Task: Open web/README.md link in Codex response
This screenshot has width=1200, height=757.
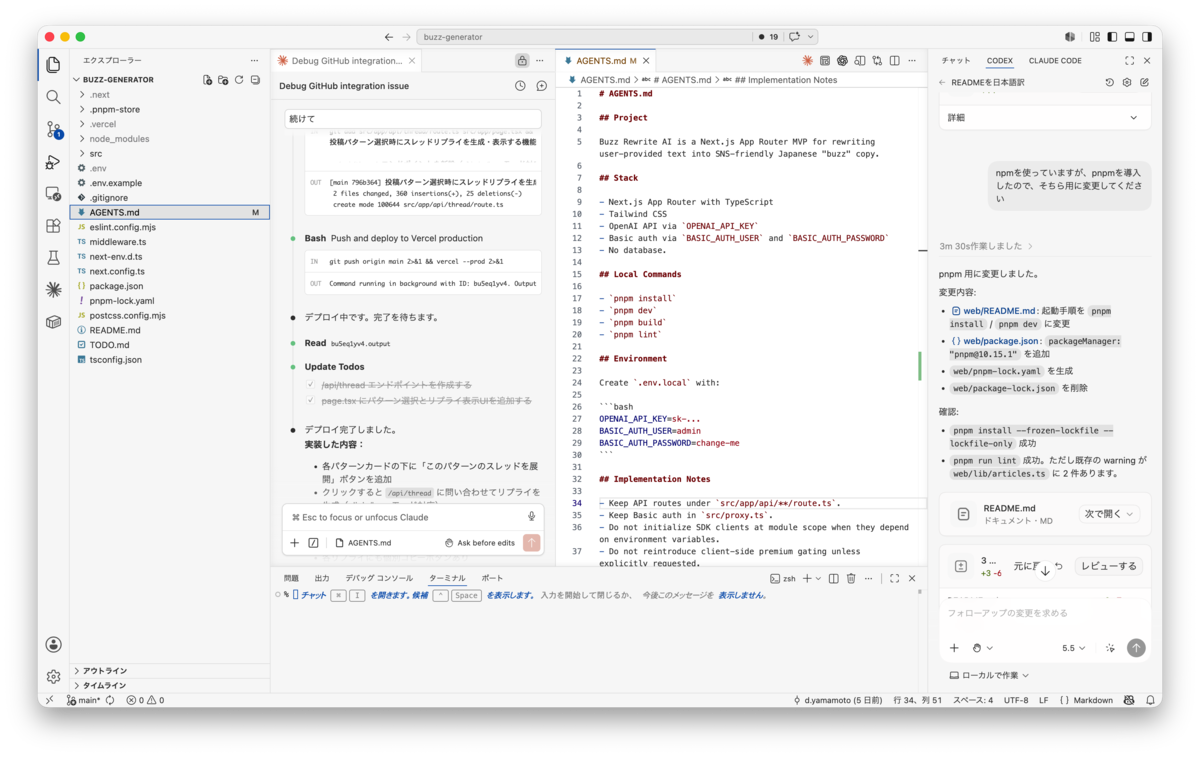Action: [993, 311]
